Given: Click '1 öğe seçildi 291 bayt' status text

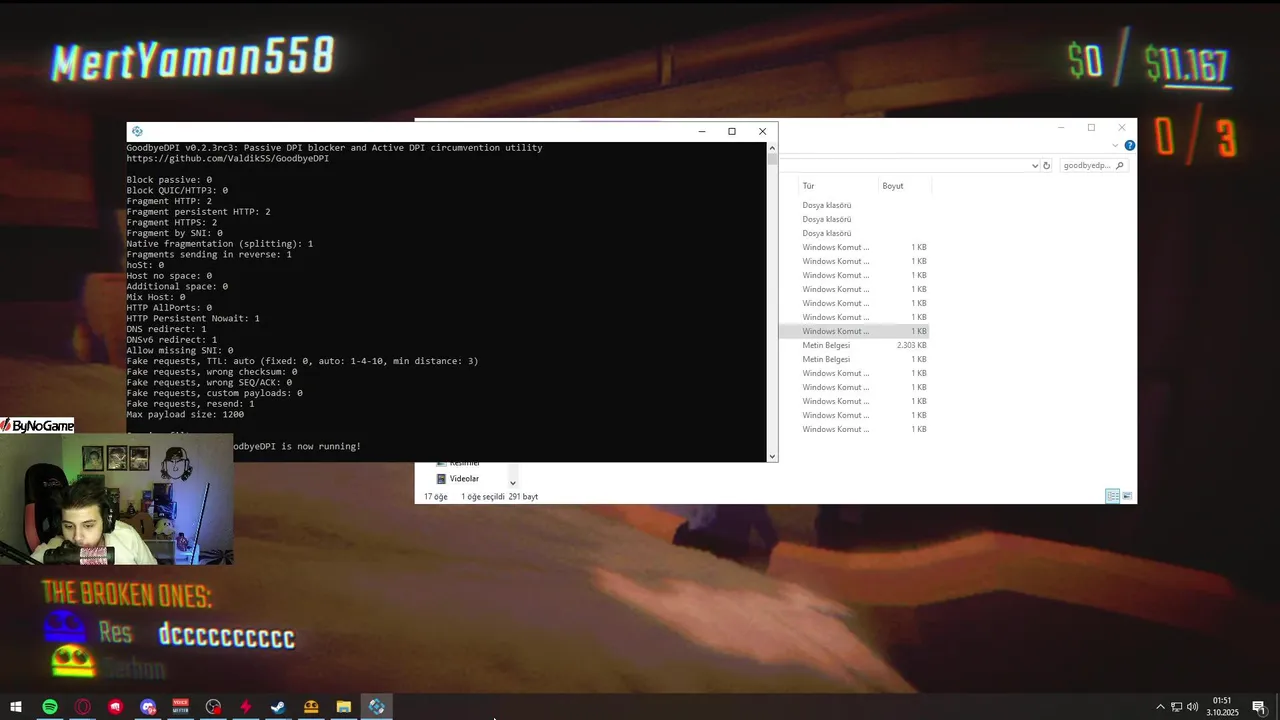Looking at the screenshot, I should click(499, 497).
